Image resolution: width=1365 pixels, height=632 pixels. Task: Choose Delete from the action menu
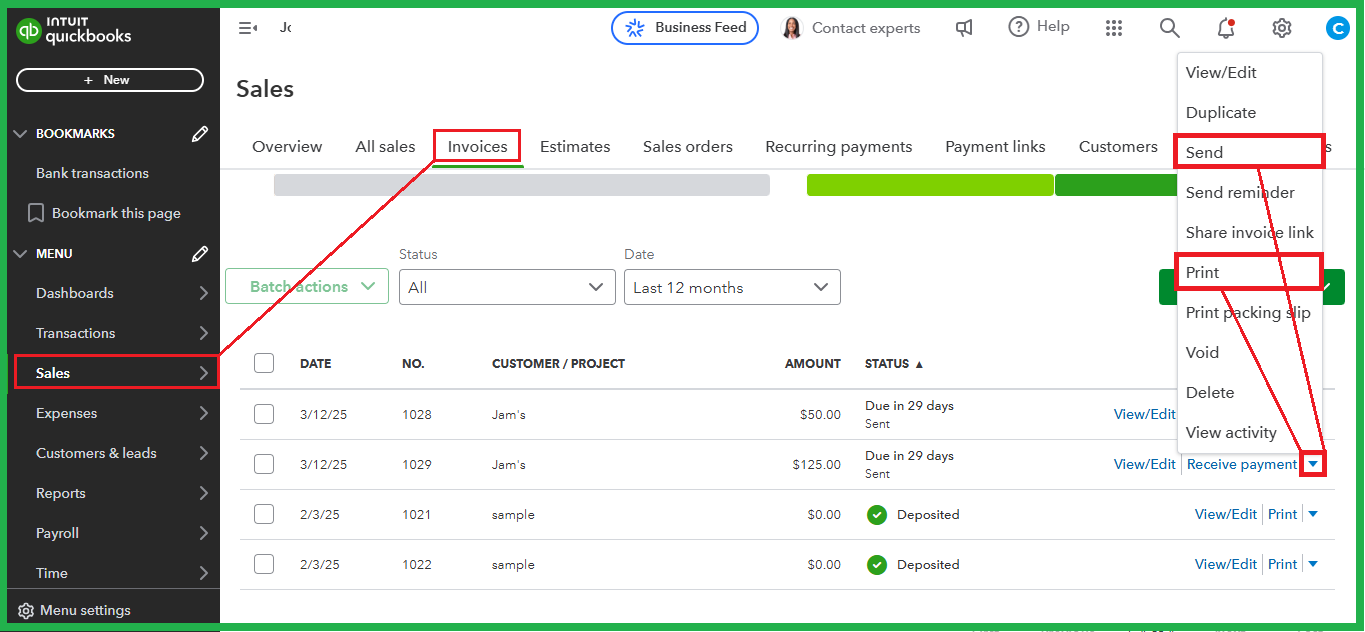[1250, 393]
